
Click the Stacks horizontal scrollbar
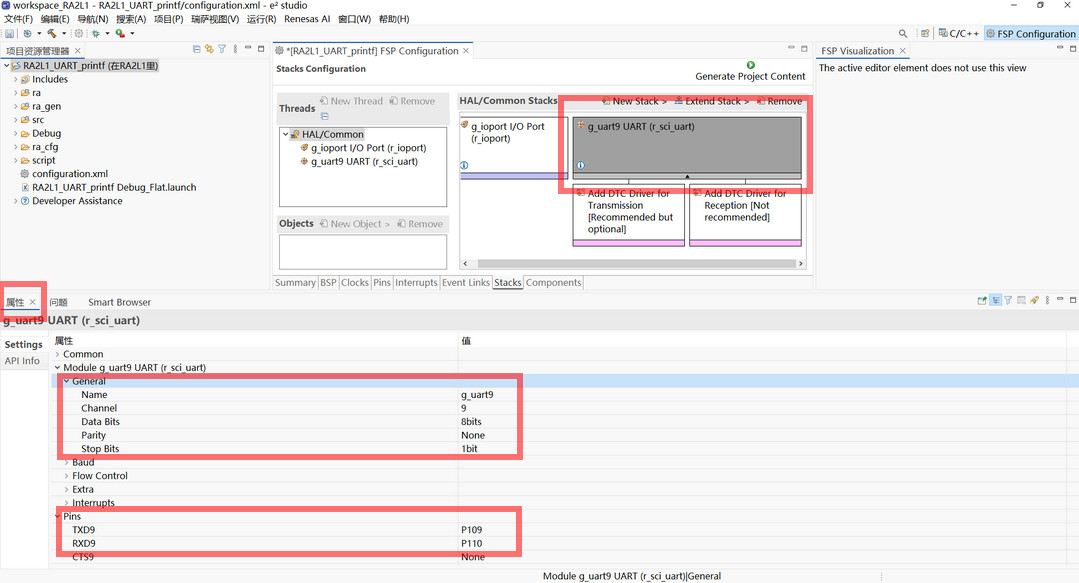click(637, 264)
